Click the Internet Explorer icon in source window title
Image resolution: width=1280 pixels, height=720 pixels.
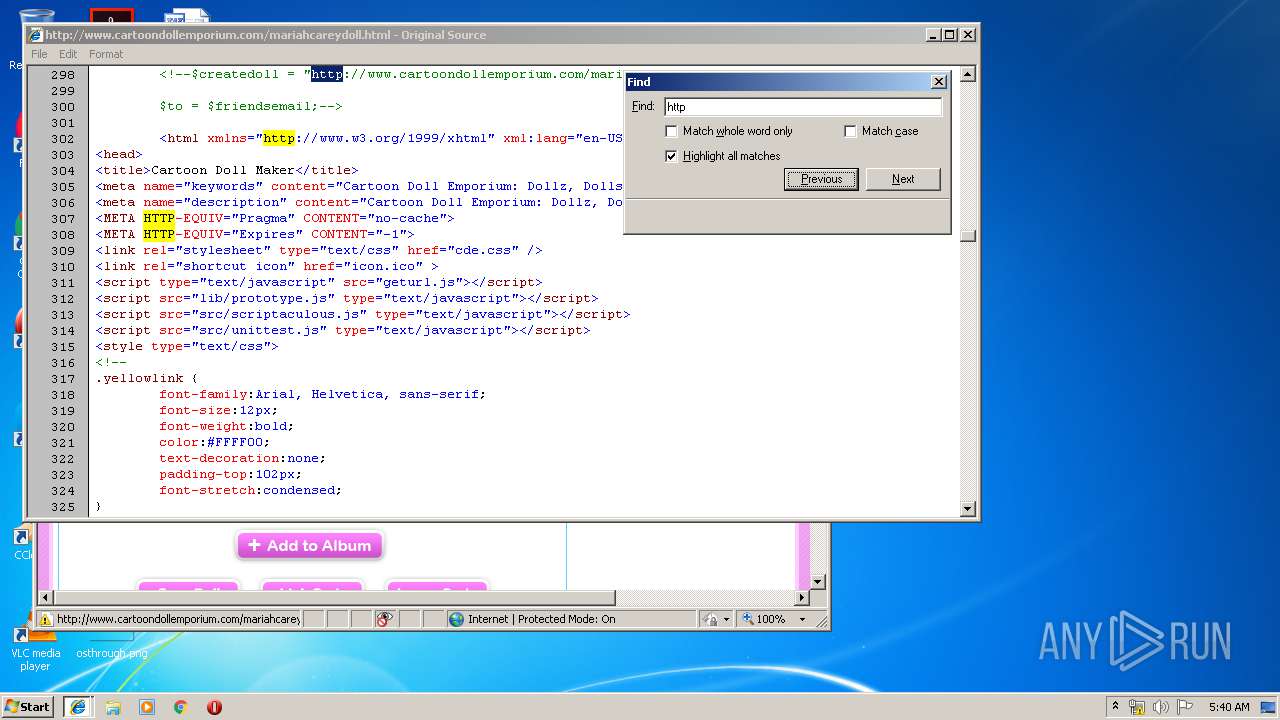tap(35, 34)
